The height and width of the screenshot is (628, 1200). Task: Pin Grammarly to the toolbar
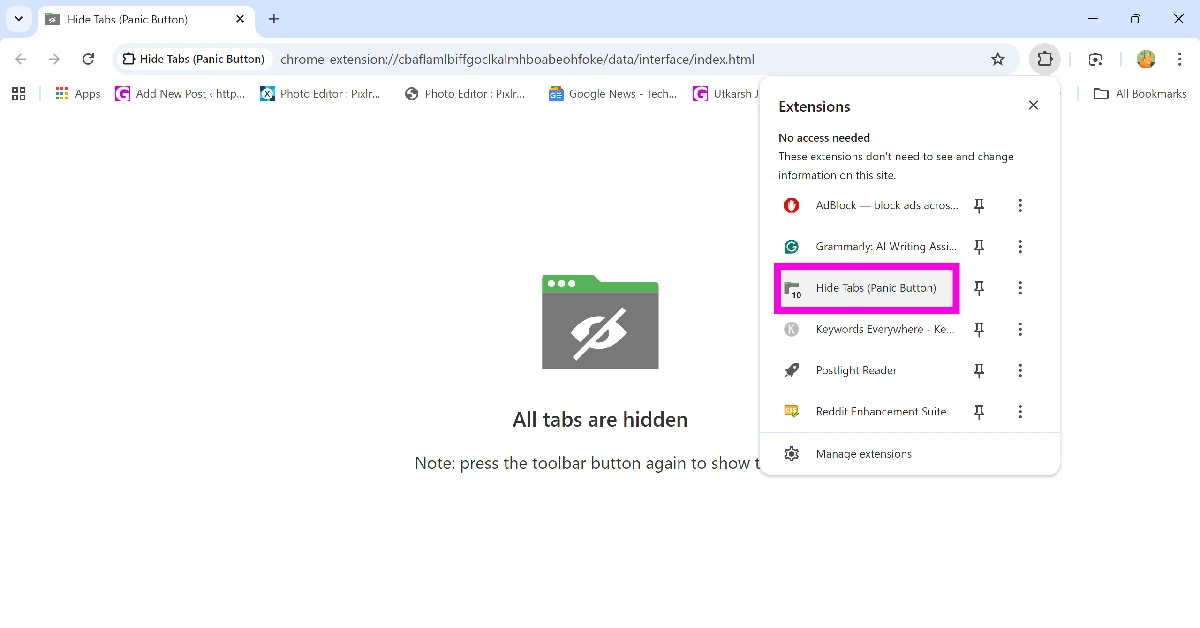point(979,246)
